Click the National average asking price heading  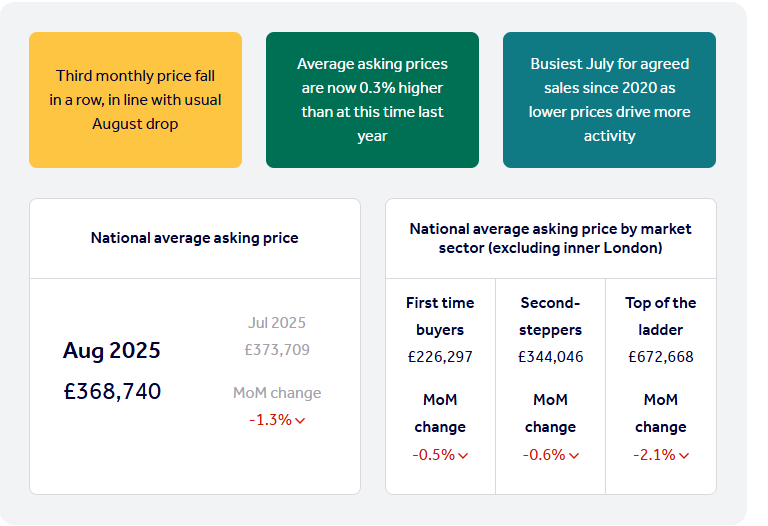[x=194, y=238]
